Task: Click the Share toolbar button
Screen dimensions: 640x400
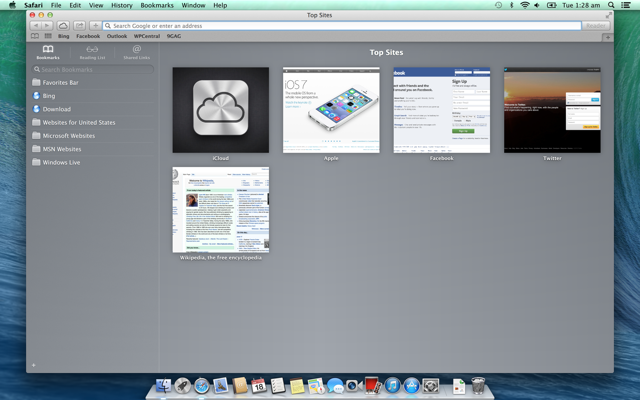Action: click(x=79, y=25)
